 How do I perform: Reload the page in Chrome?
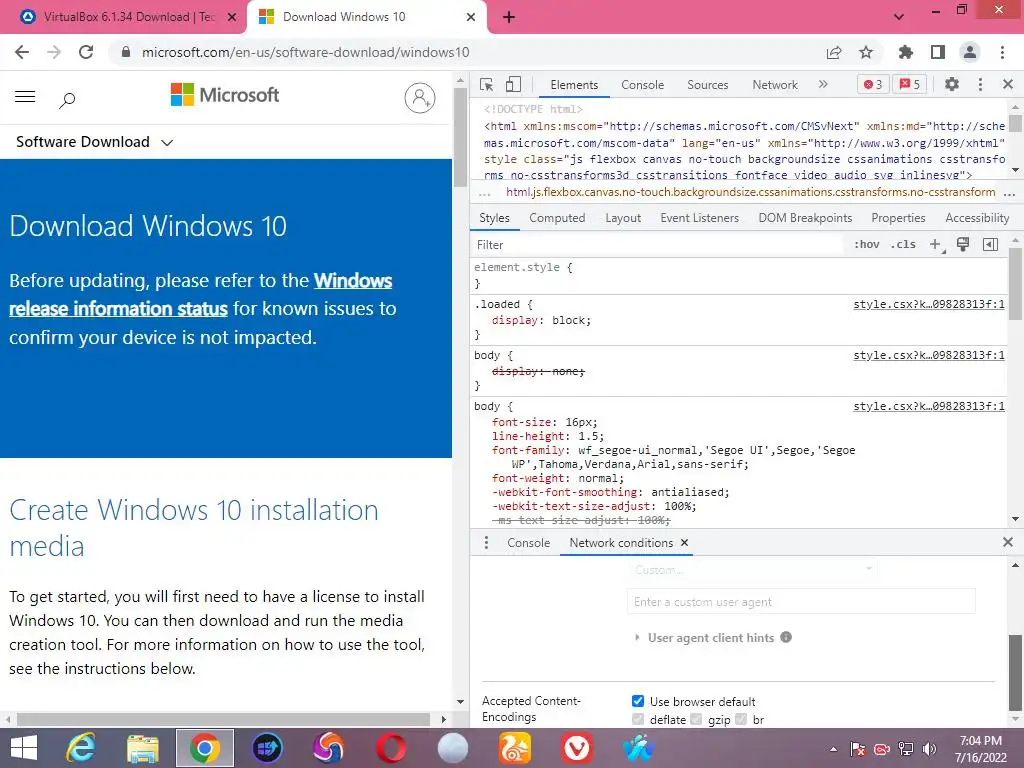pyautogui.click(x=86, y=52)
